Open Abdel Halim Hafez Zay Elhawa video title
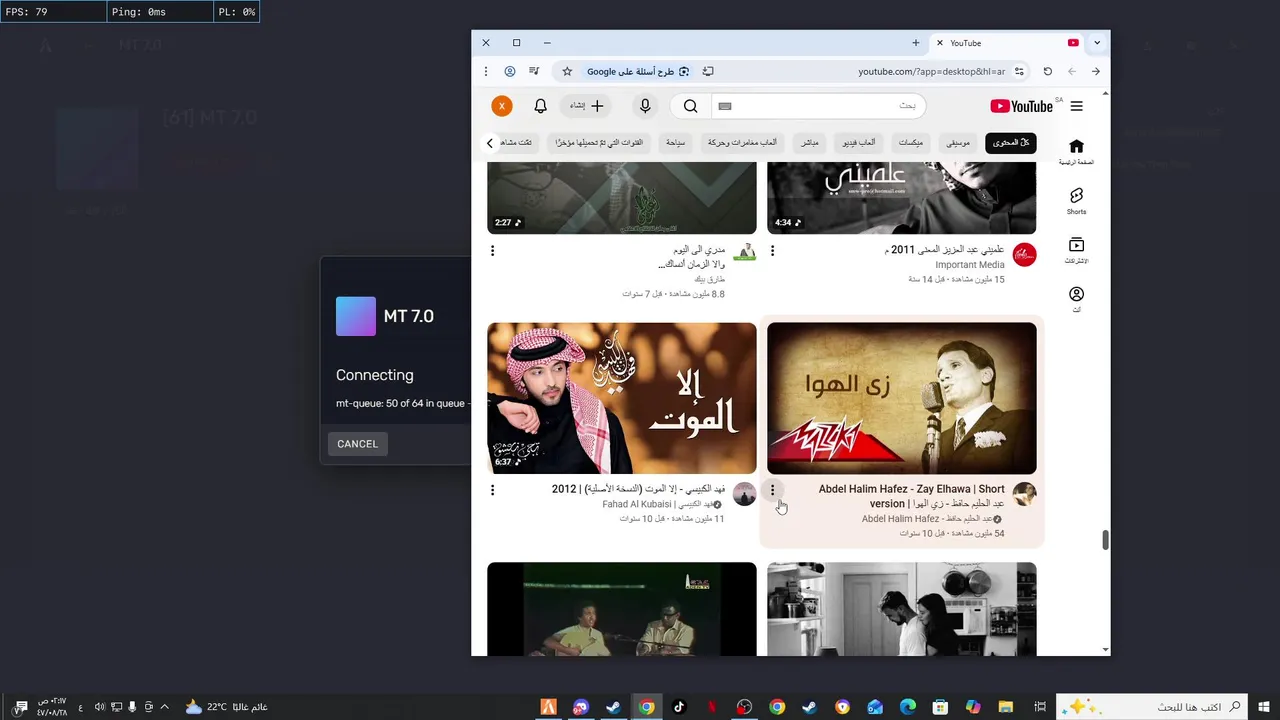Image resolution: width=1280 pixels, height=720 pixels. click(911, 496)
